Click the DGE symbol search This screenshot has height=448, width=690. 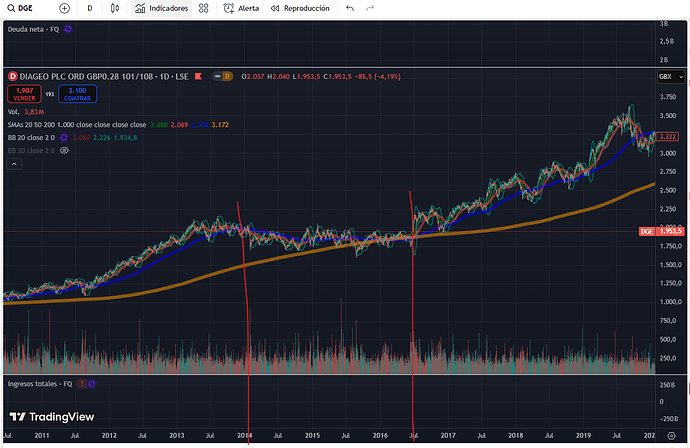21,8
